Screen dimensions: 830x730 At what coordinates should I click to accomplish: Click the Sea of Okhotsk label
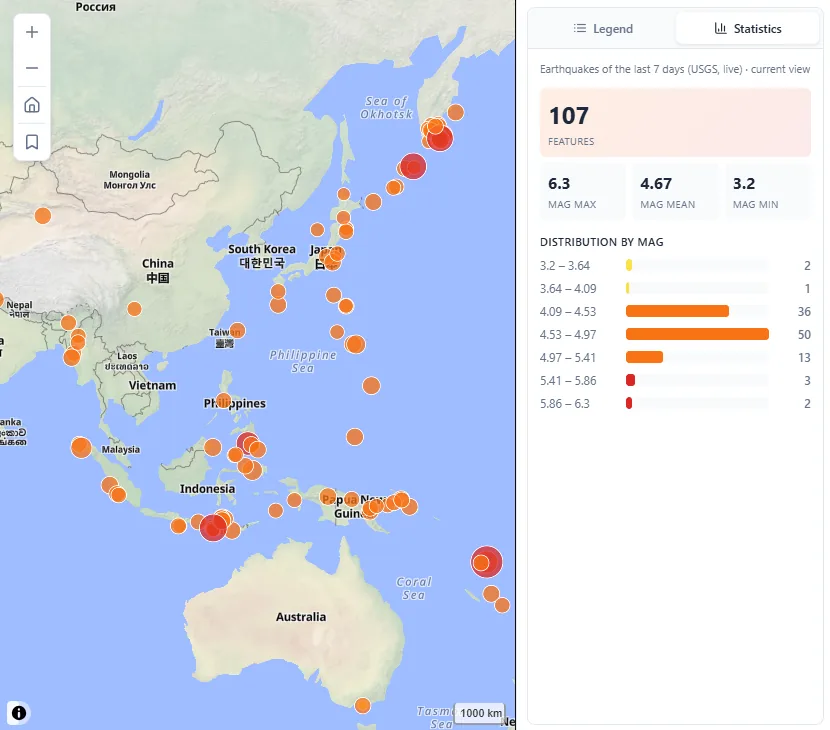[x=386, y=107]
